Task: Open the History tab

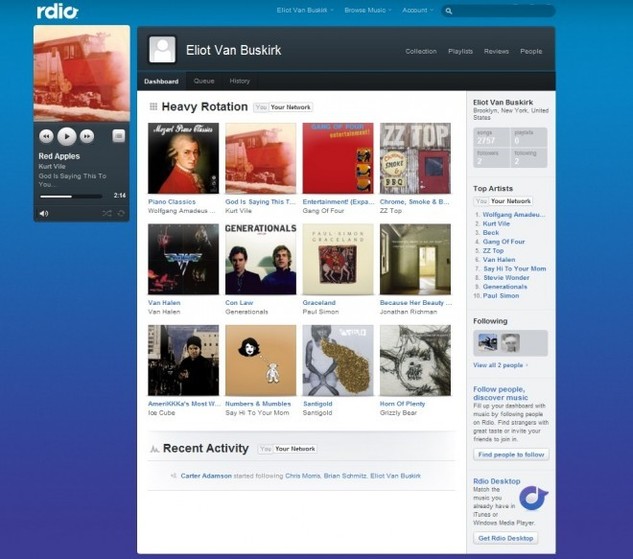Action: click(x=240, y=81)
